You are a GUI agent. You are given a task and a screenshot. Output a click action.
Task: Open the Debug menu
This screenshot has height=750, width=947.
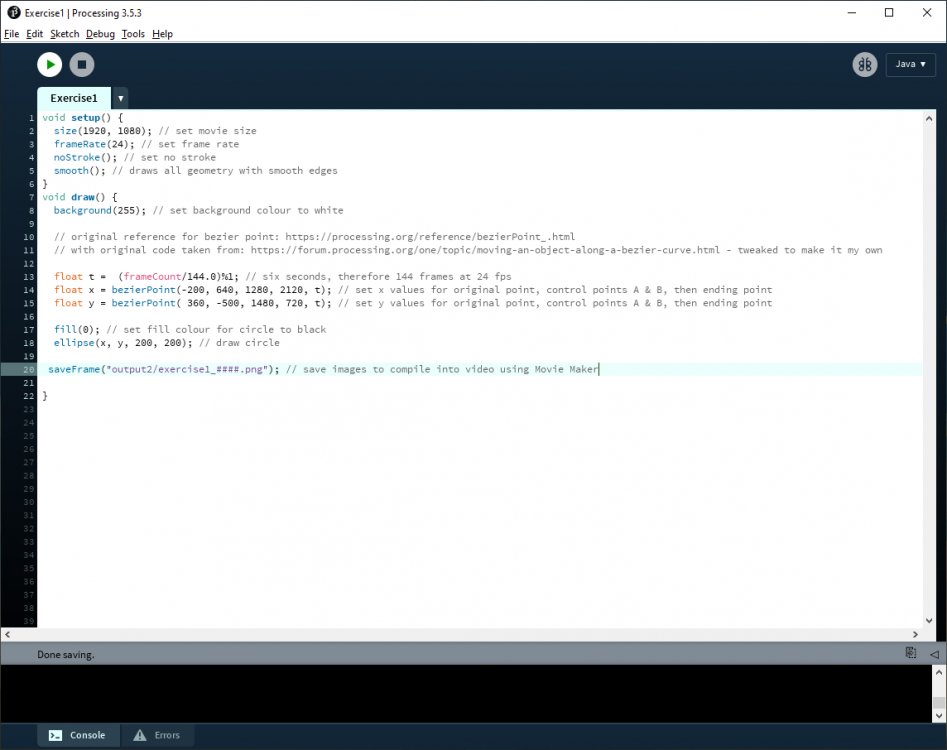click(100, 34)
